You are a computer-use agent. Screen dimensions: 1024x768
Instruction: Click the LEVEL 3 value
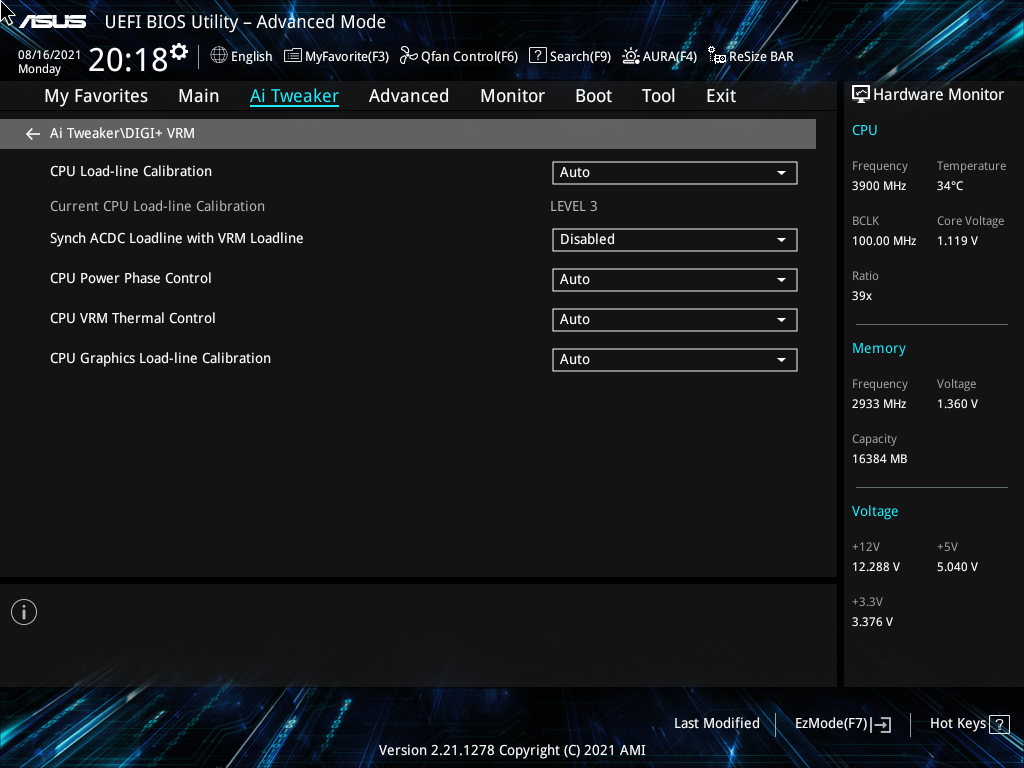coord(573,206)
